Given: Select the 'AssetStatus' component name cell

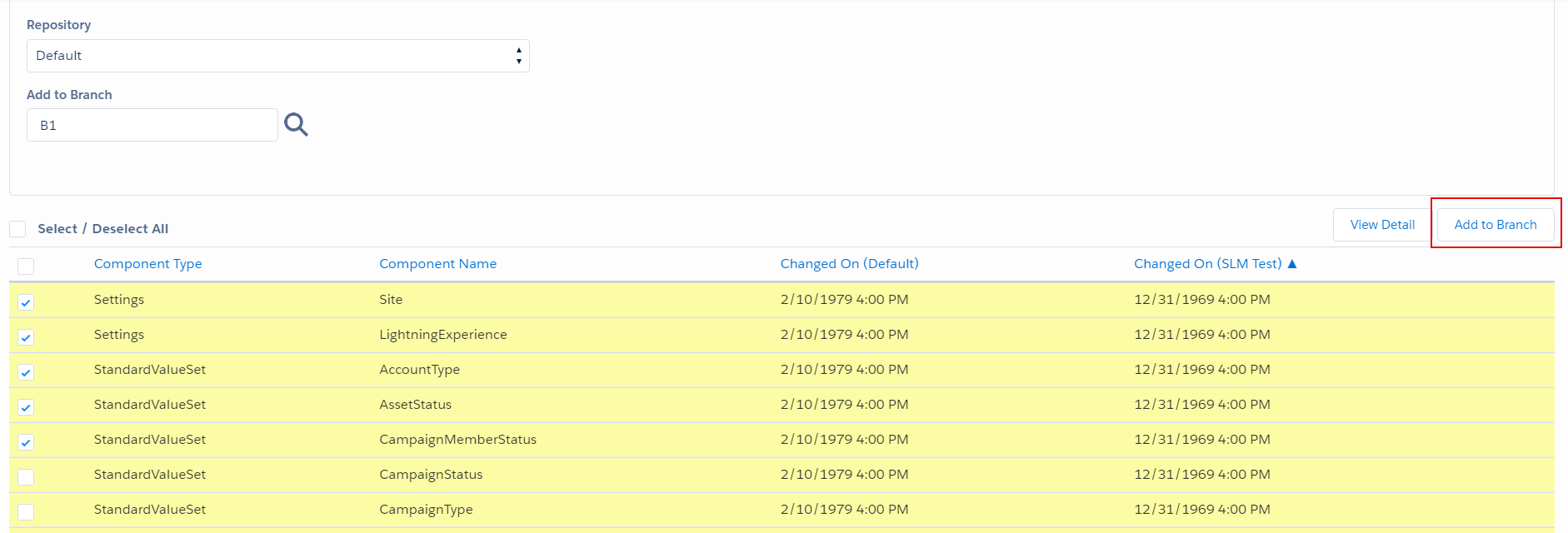Looking at the screenshot, I should click(x=416, y=405).
